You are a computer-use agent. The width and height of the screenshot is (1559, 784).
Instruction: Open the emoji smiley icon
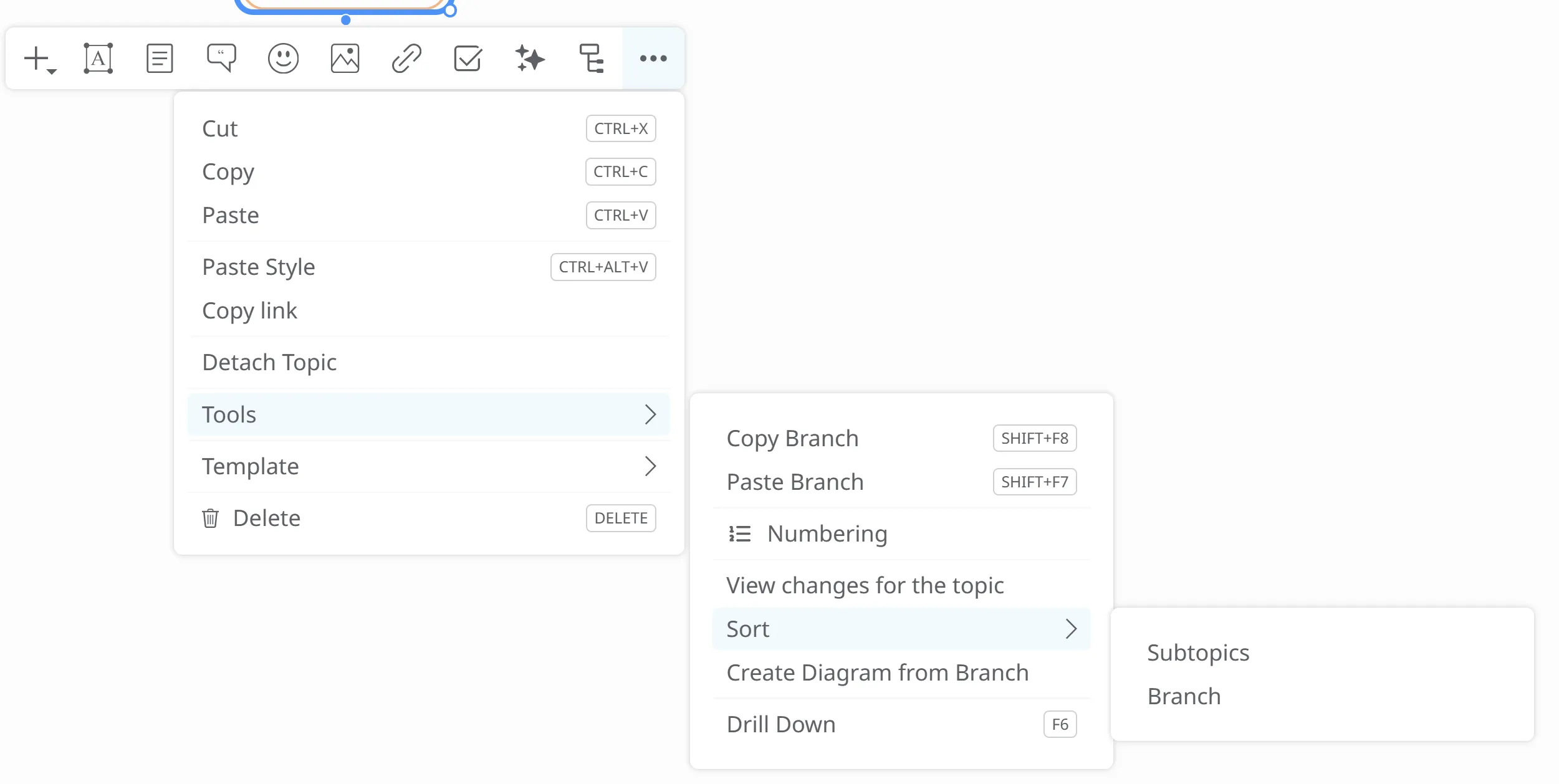283,59
